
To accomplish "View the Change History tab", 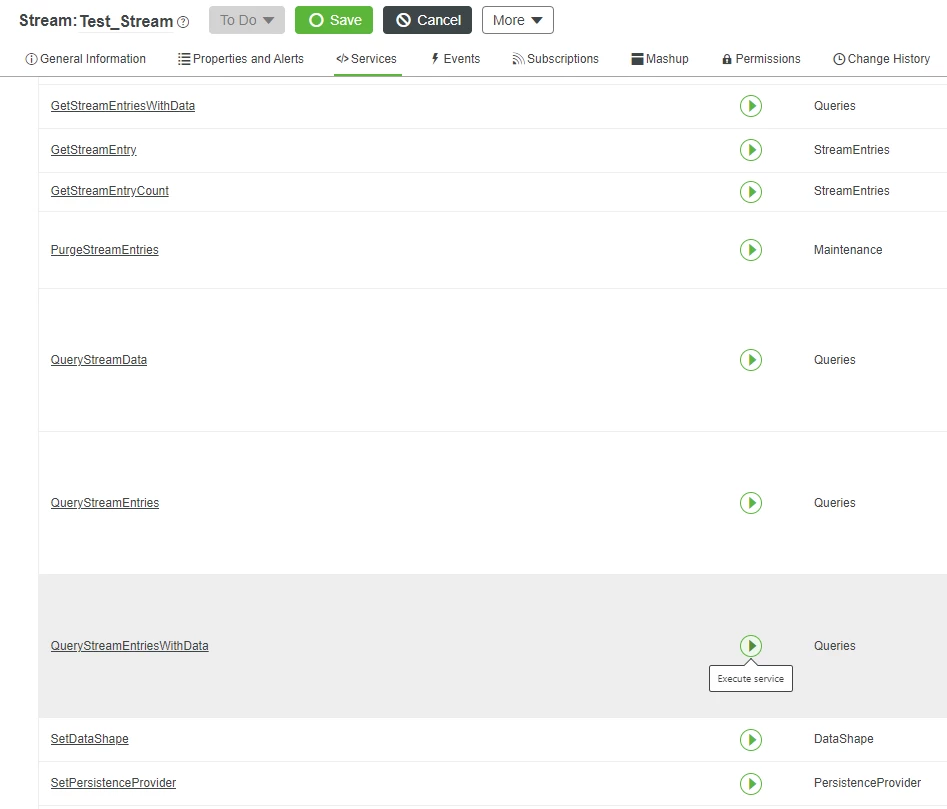I will (x=882, y=59).
